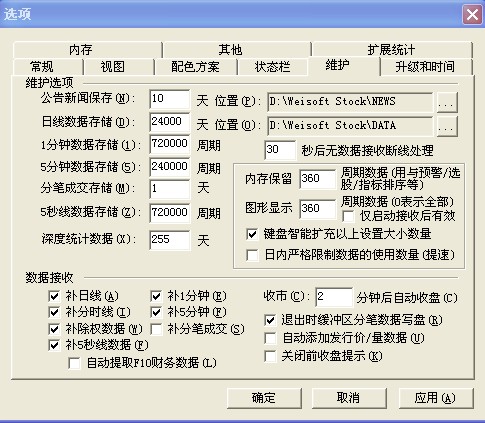Viewport: 485px width, 423px height.
Task: Focus the 深度统计数据 days field
Action: tap(170, 240)
